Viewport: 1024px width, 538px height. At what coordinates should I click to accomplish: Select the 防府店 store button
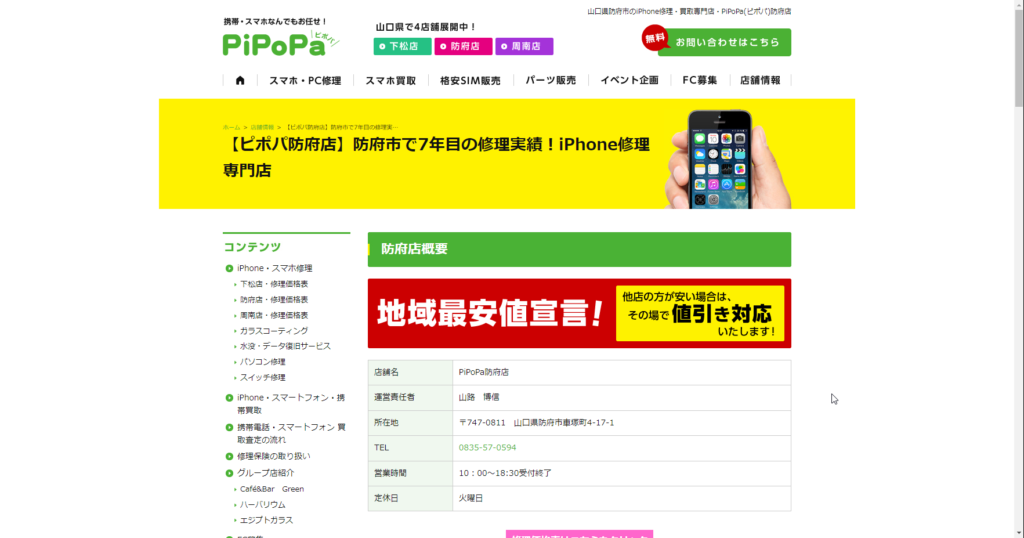(x=463, y=46)
